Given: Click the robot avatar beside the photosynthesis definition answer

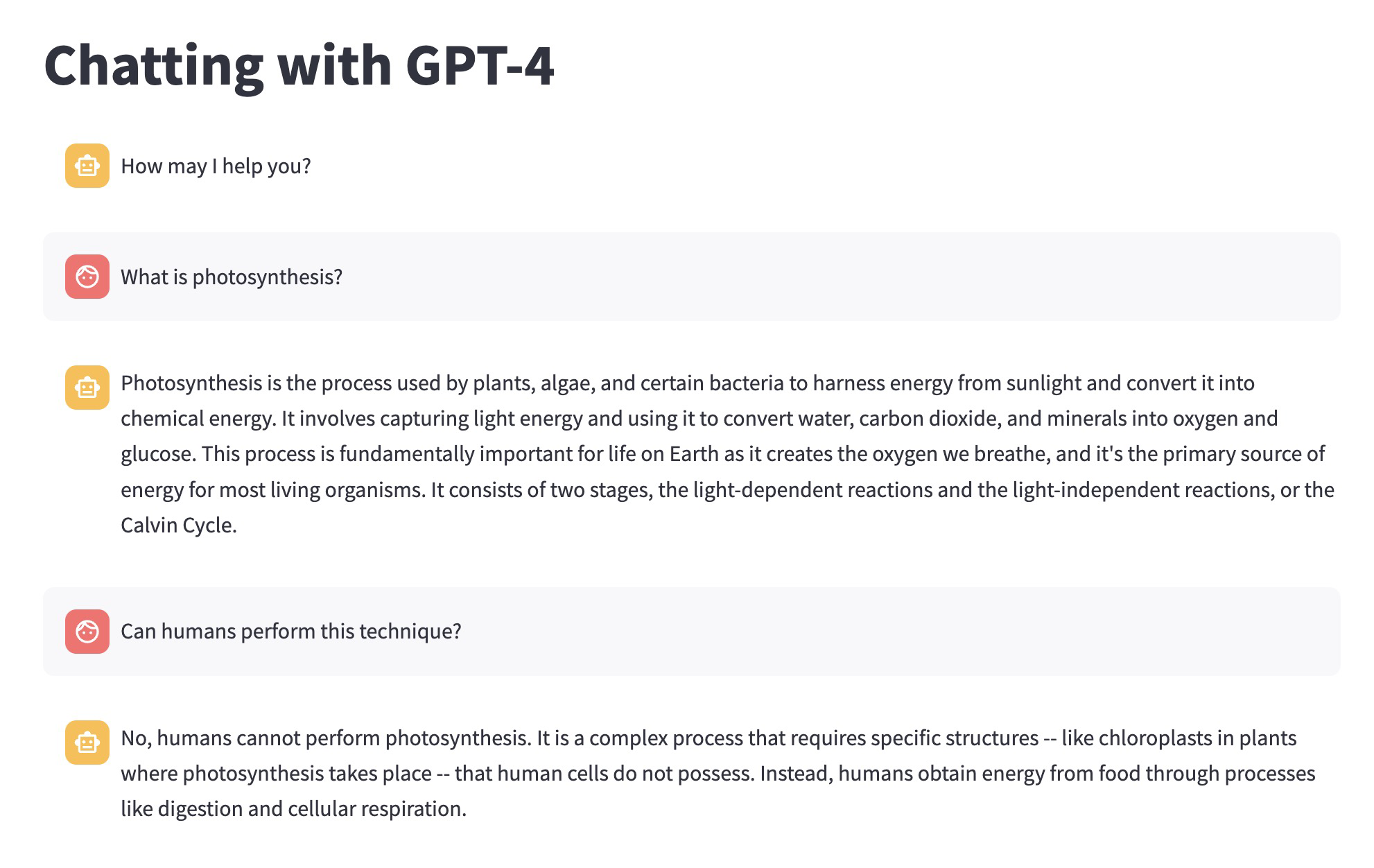Looking at the screenshot, I should point(87,388).
